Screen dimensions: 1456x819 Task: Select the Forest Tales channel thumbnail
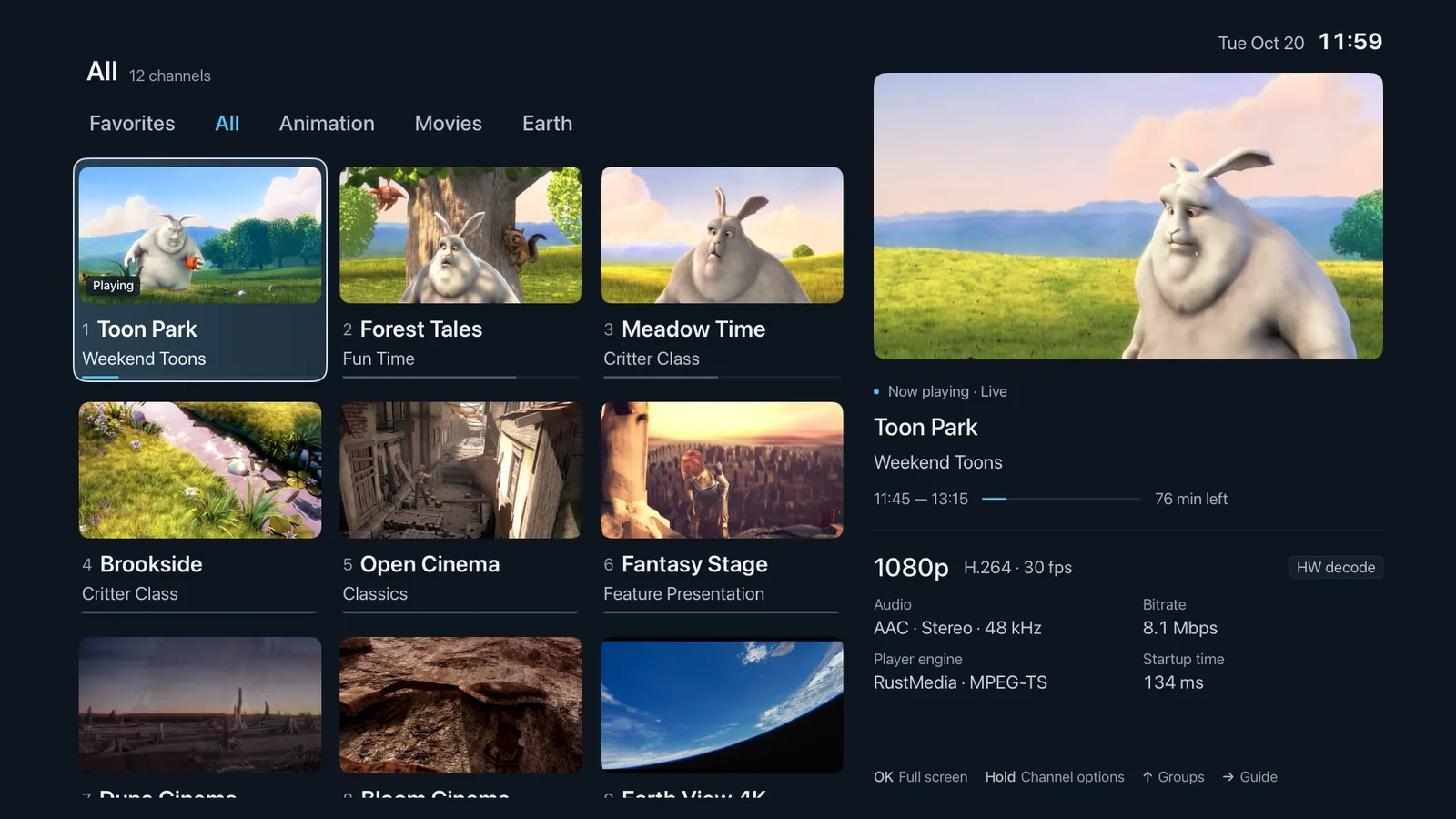coord(460,235)
